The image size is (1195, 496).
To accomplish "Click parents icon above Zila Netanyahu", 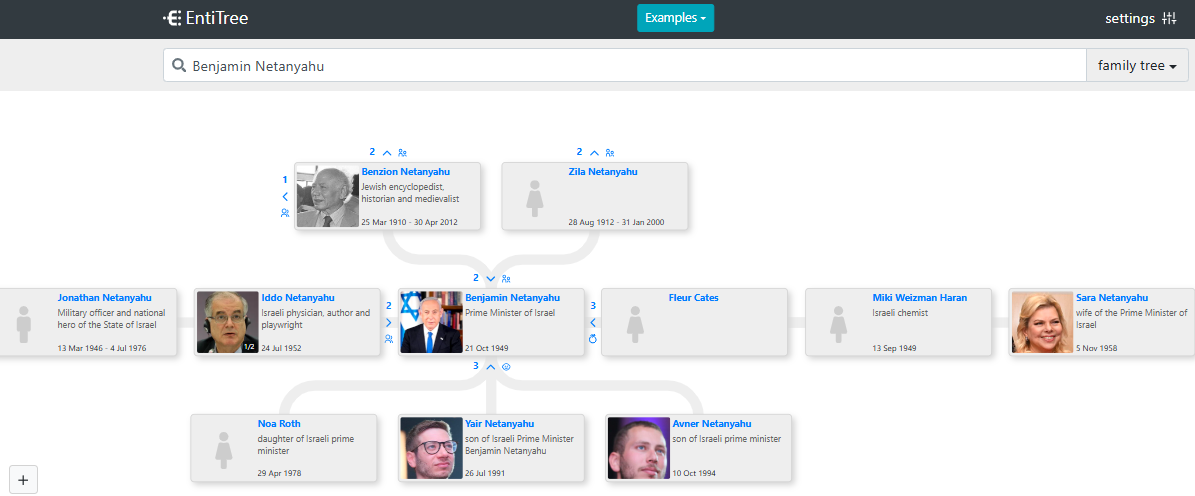I will click(610, 153).
